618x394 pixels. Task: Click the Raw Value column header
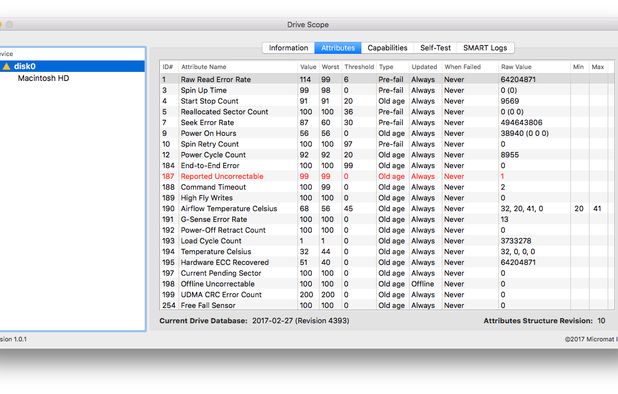[x=534, y=67]
